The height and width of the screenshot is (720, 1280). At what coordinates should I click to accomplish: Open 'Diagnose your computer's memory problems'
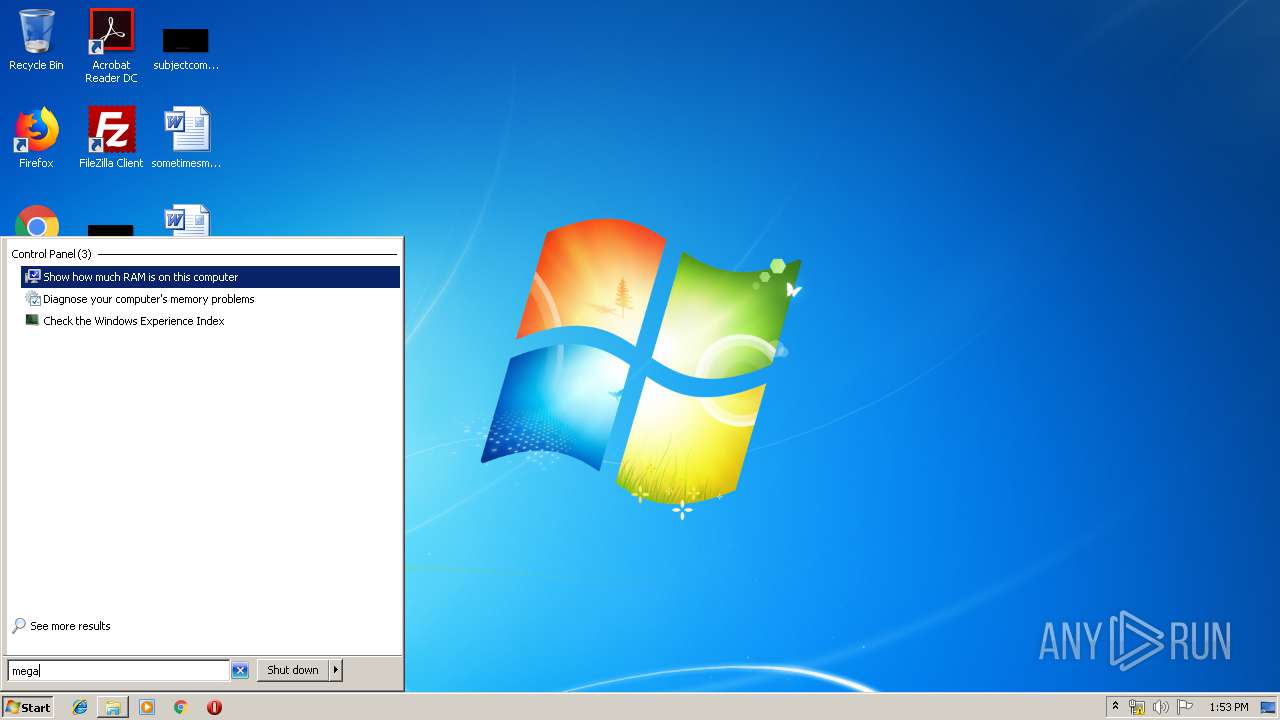(x=210, y=299)
